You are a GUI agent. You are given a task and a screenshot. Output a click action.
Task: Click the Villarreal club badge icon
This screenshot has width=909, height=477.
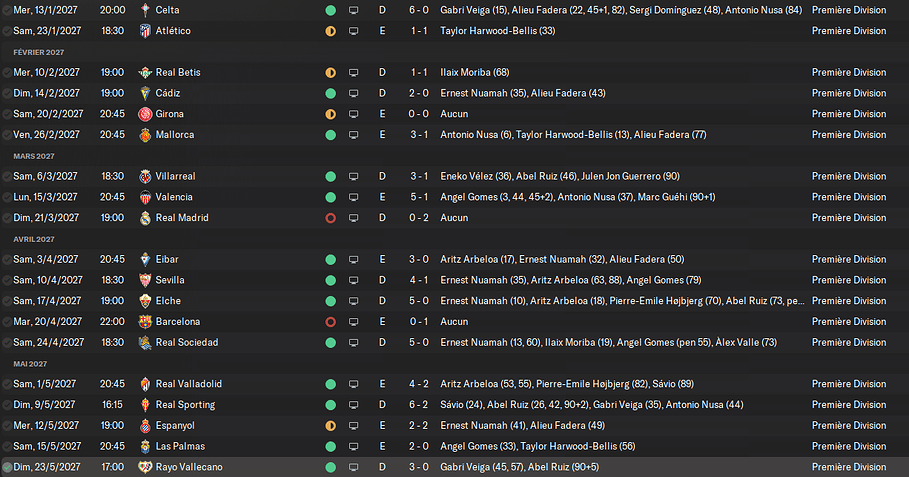tap(145, 176)
